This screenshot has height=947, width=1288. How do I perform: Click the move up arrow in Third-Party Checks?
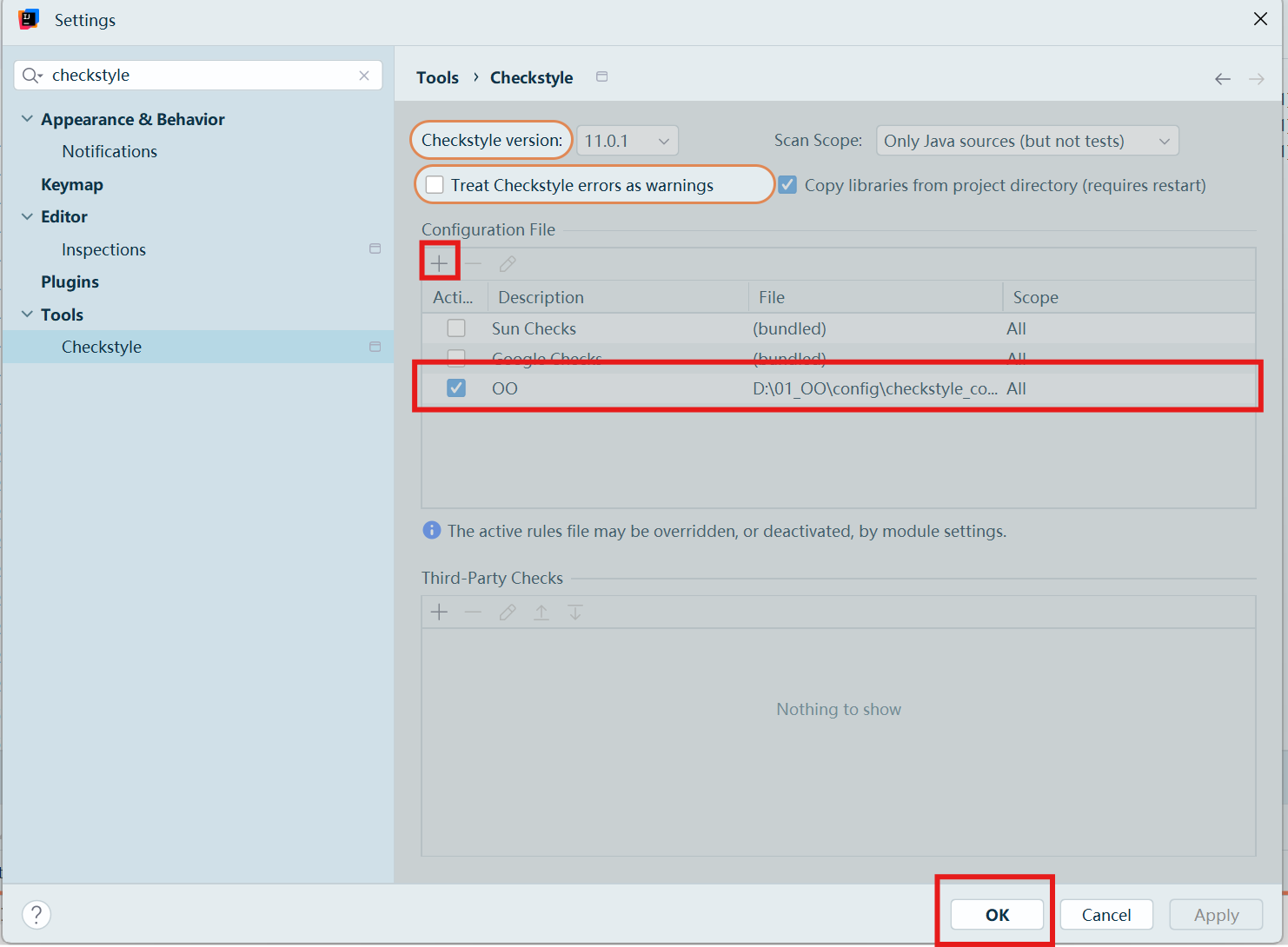541,613
